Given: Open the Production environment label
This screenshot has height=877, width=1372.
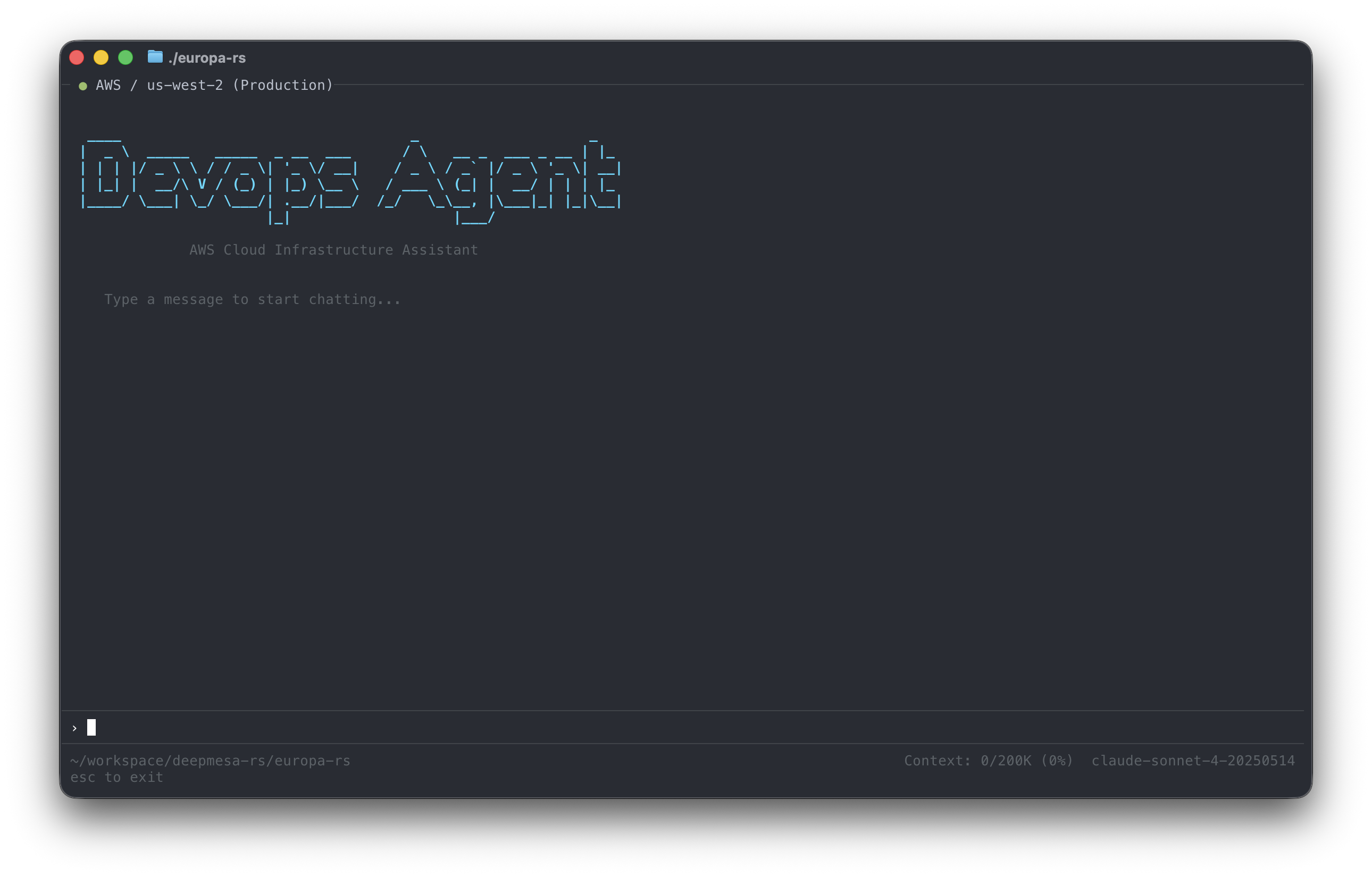Looking at the screenshot, I should pyautogui.click(x=282, y=86).
